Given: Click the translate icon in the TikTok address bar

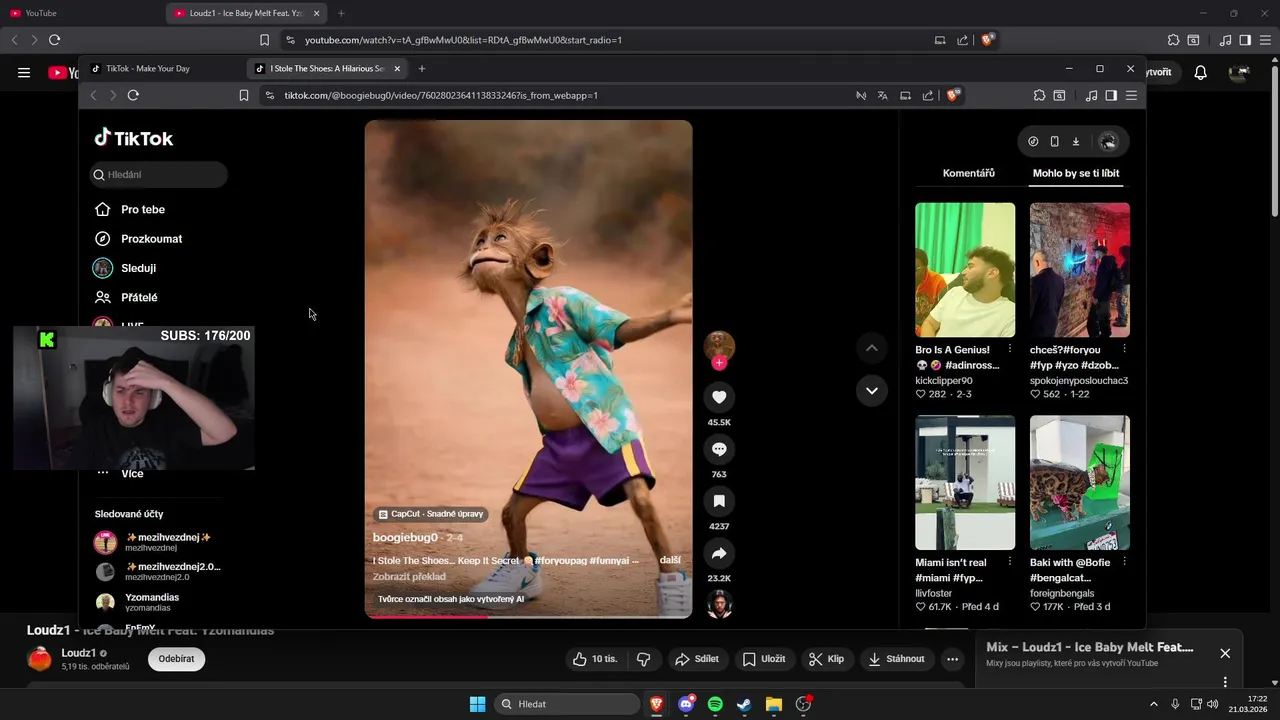Looking at the screenshot, I should click(882, 95).
